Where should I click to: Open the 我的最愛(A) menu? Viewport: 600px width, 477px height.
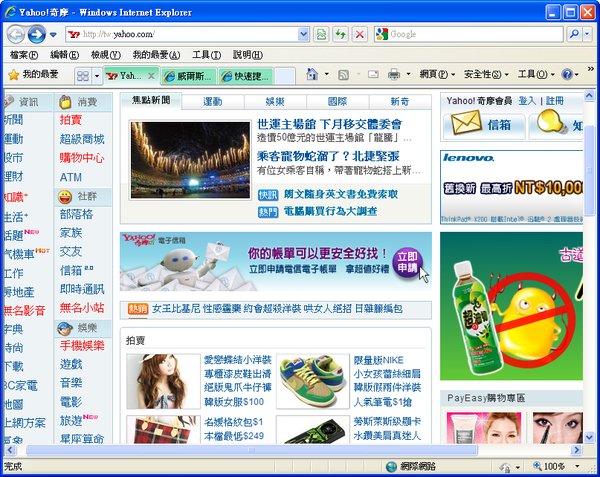coord(156,55)
